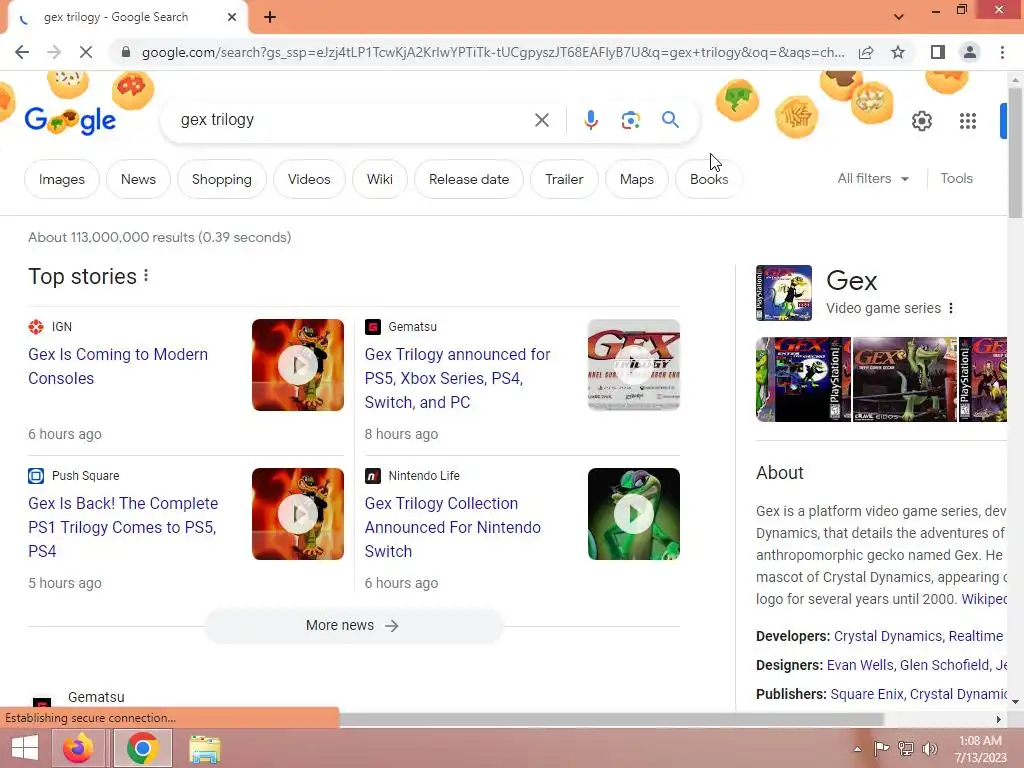Play the Push Square story thumbnail
The width and height of the screenshot is (1024, 768).
point(298,514)
